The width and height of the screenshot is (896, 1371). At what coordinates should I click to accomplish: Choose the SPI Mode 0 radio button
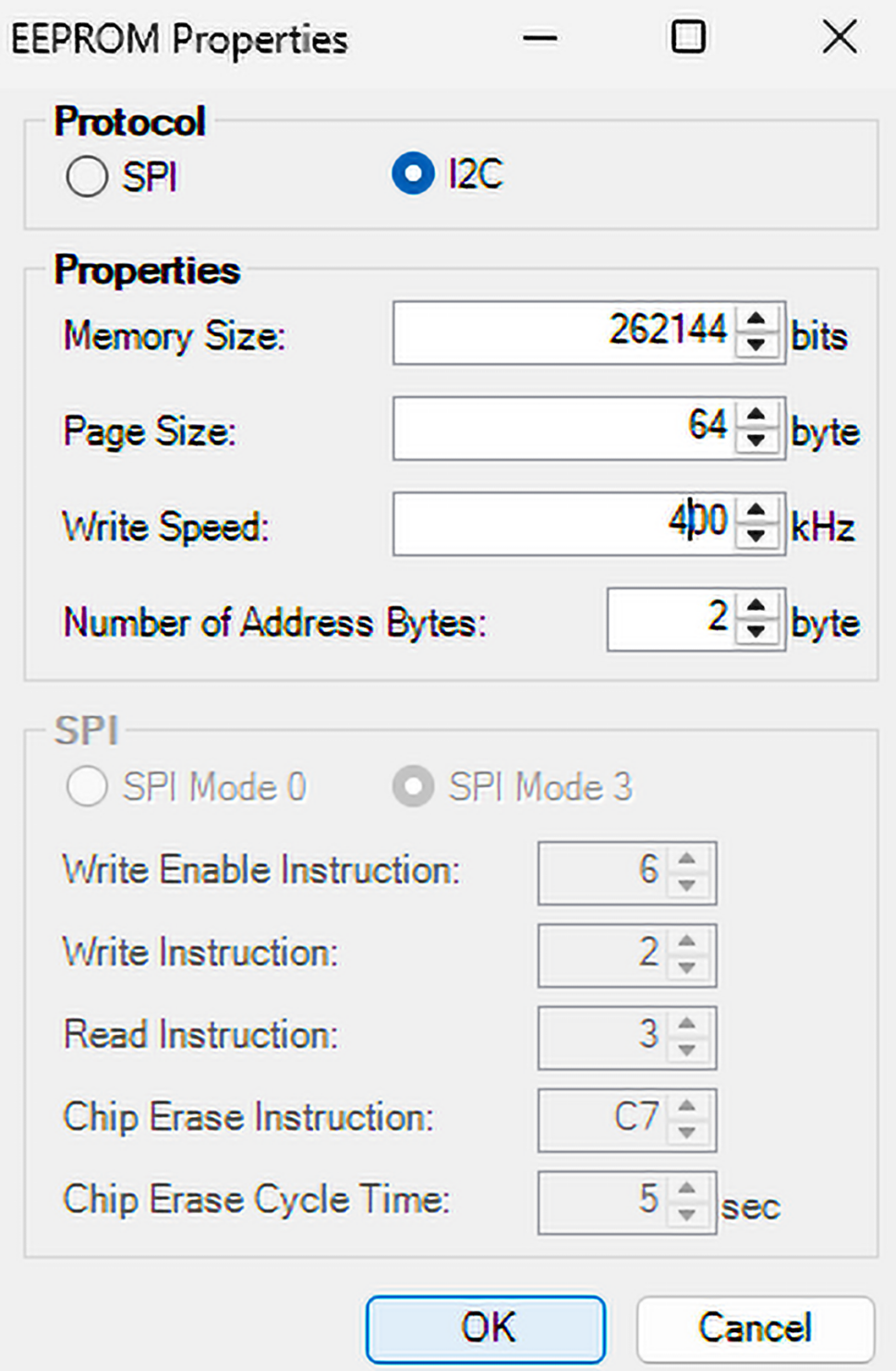tap(87, 787)
